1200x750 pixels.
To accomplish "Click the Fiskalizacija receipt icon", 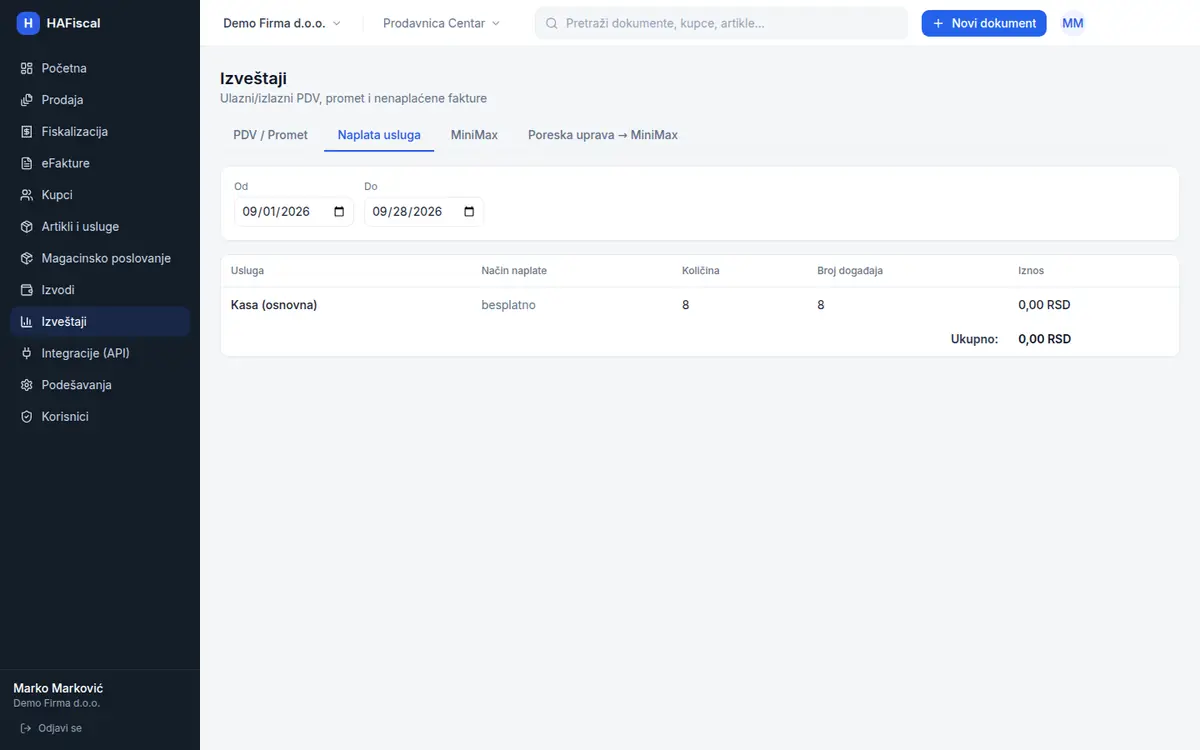I will (27, 132).
